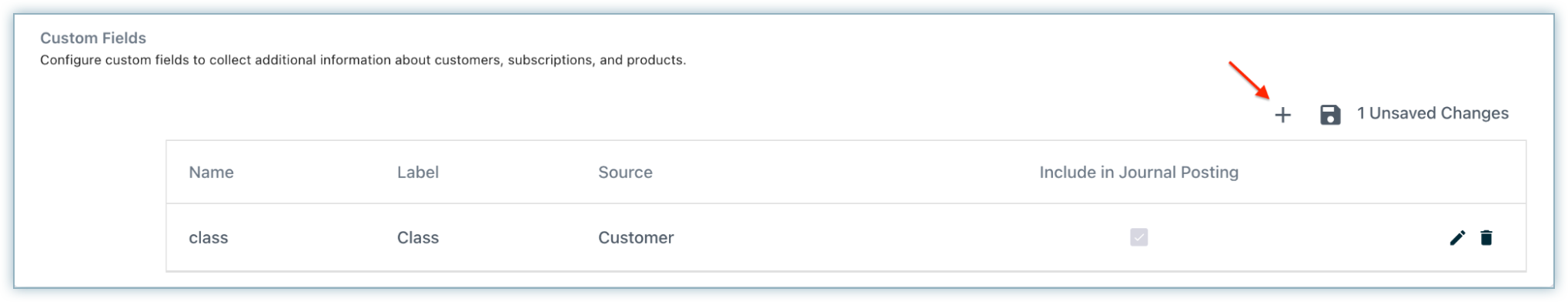Sort by the Name column header
Image resolution: width=1568 pixels, height=302 pixels.
pyautogui.click(x=211, y=173)
